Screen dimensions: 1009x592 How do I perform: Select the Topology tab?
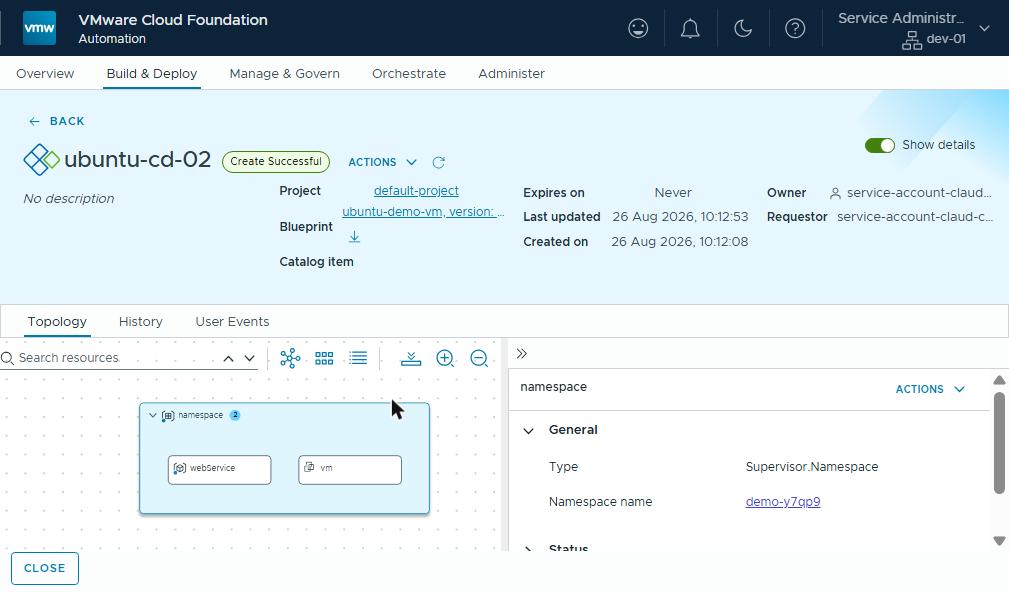point(57,321)
